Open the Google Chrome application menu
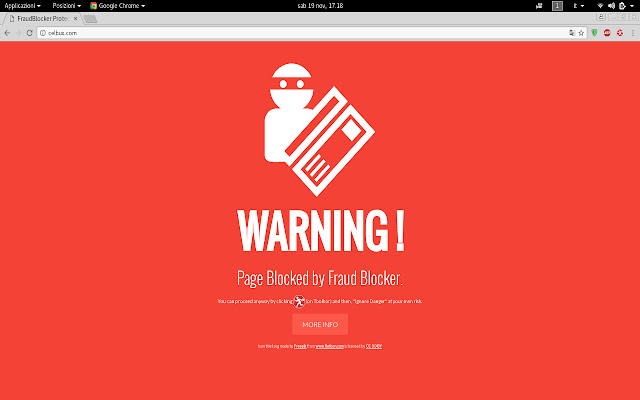 [x=118, y=6]
